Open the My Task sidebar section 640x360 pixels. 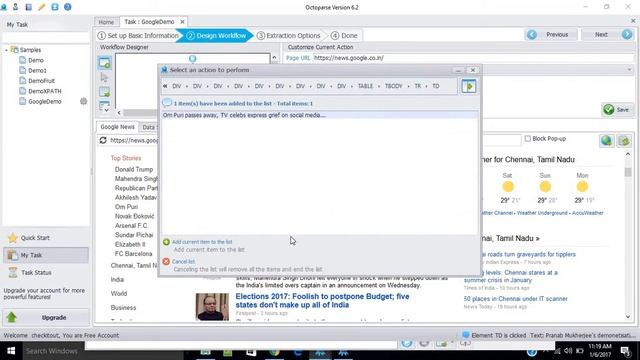(46, 255)
